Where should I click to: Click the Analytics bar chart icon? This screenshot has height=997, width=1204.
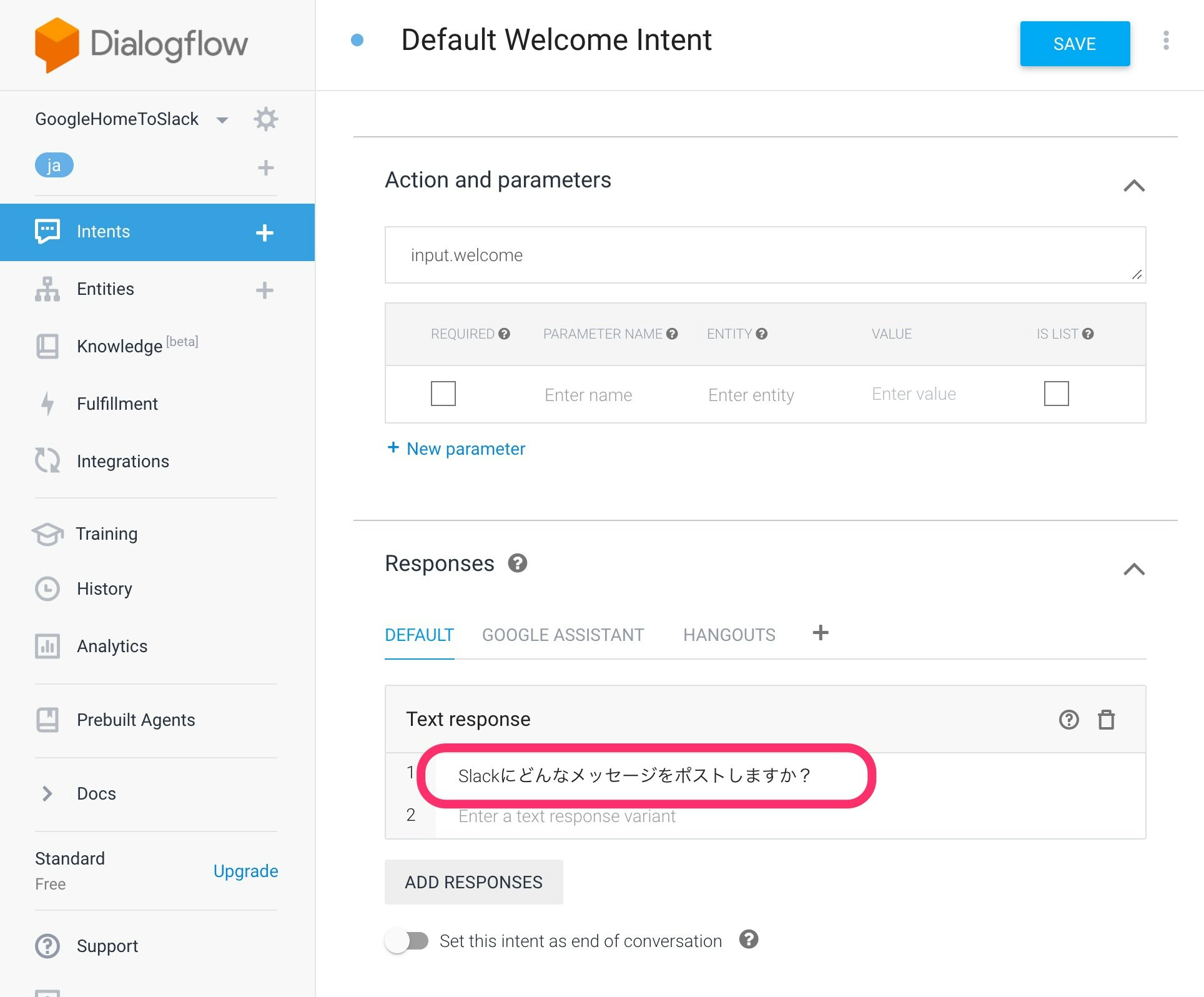click(47, 646)
